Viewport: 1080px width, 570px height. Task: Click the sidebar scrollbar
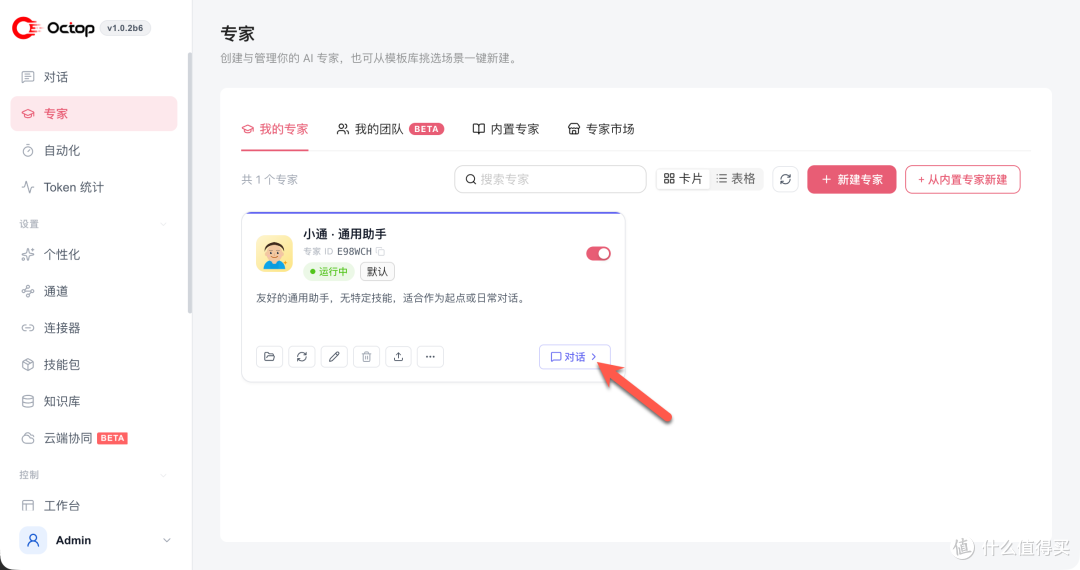[x=189, y=182]
